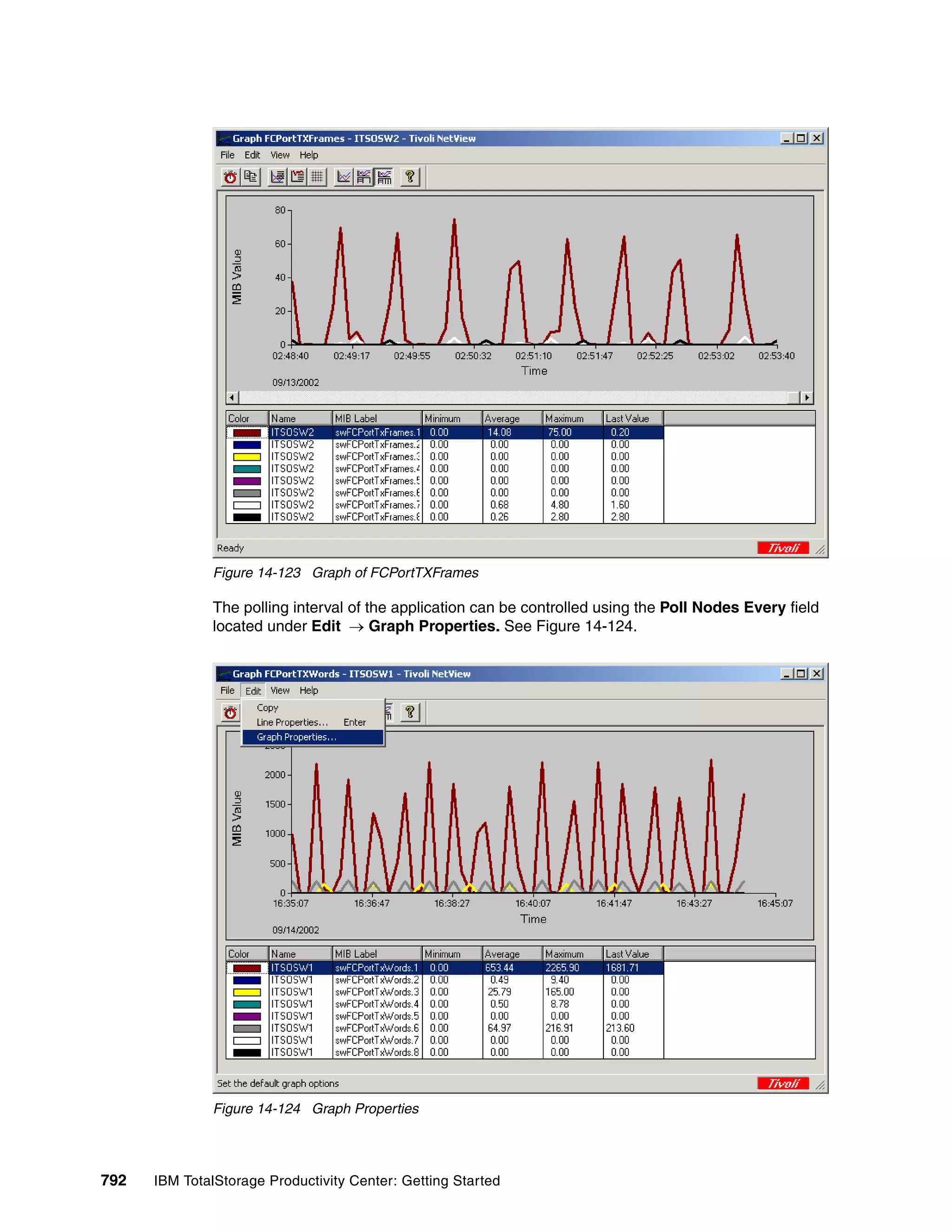Choose Copy from the Edit menu
The height and width of the screenshot is (1232, 952).
point(312,708)
